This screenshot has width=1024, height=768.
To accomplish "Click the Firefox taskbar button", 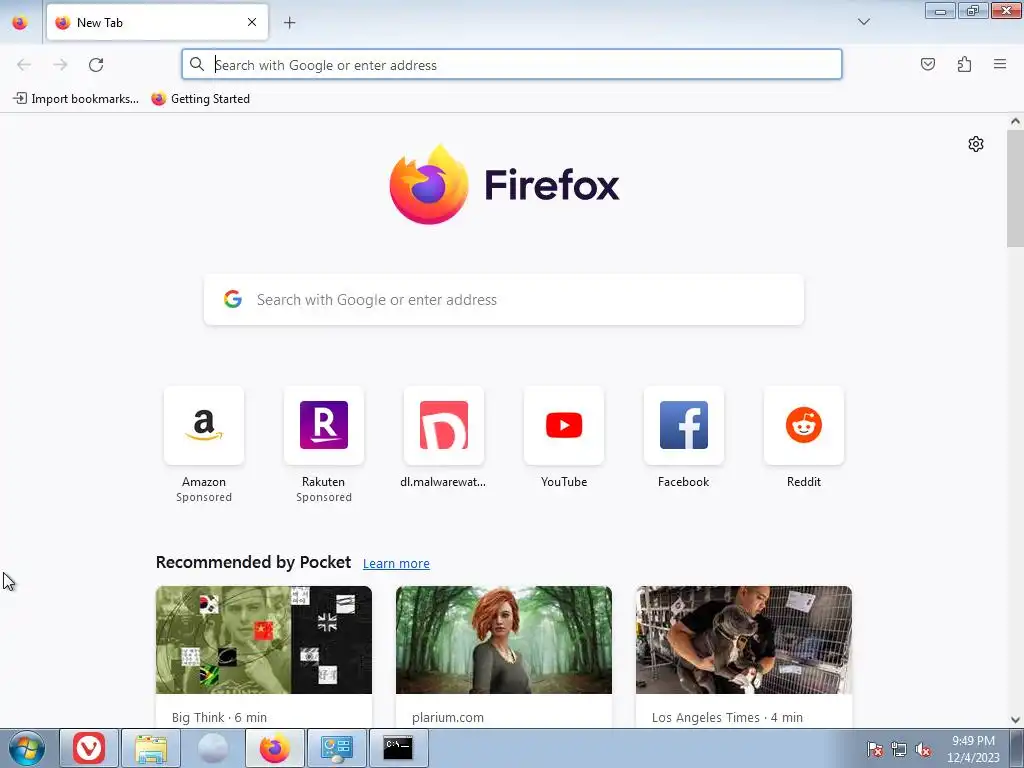I will click(x=275, y=748).
